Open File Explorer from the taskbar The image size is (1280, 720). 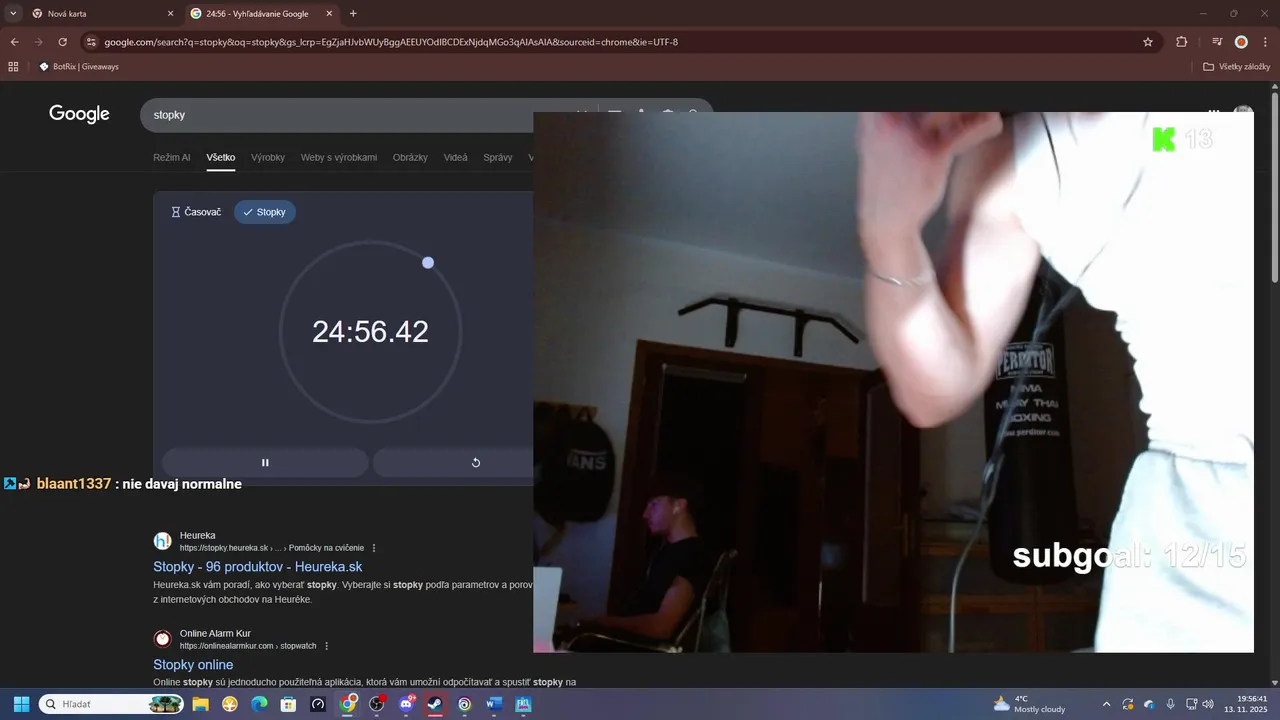[200, 704]
